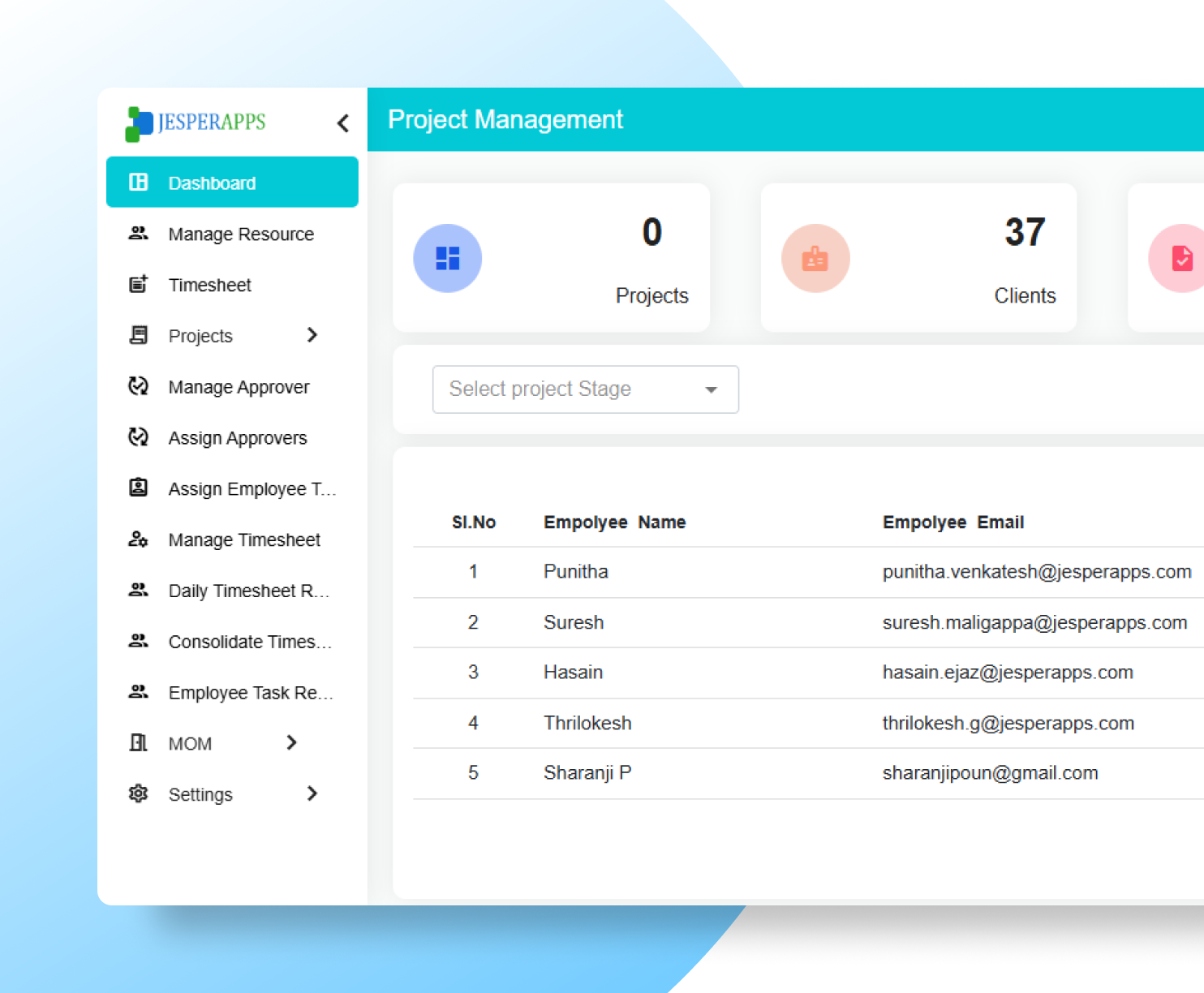
Task: Click the Projects menu label
Action: pos(200,336)
